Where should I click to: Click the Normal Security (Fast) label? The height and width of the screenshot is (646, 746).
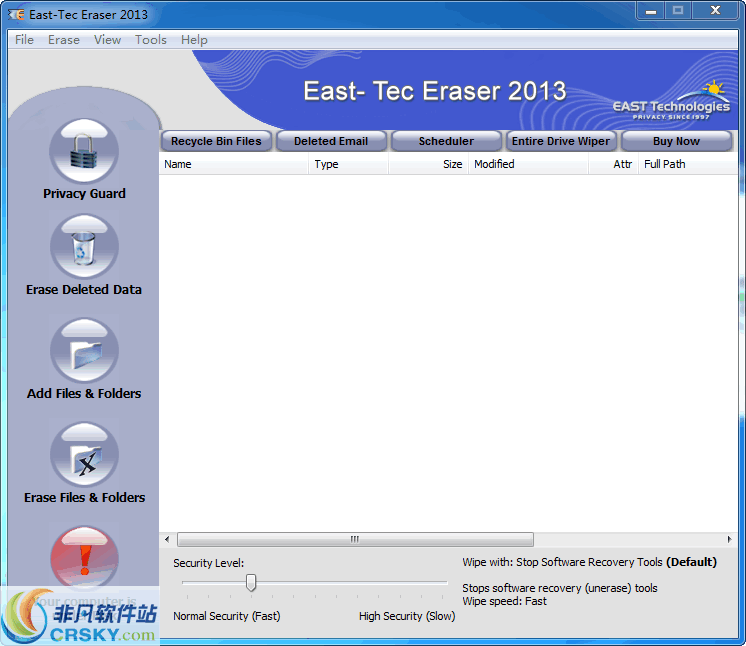(x=227, y=616)
